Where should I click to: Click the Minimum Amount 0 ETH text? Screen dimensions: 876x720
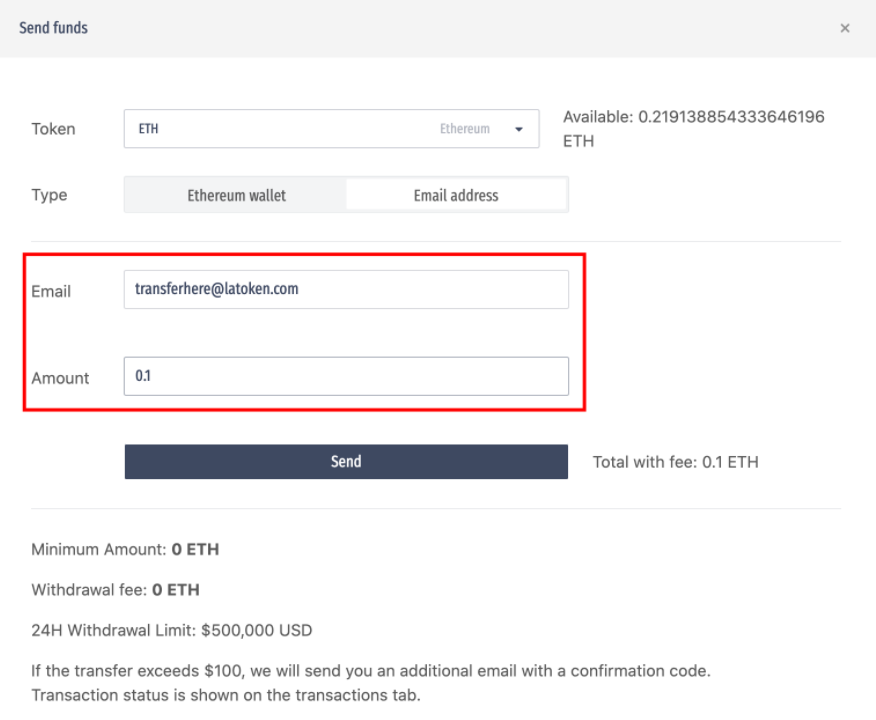pyautogui.click(x=125, y=549)
